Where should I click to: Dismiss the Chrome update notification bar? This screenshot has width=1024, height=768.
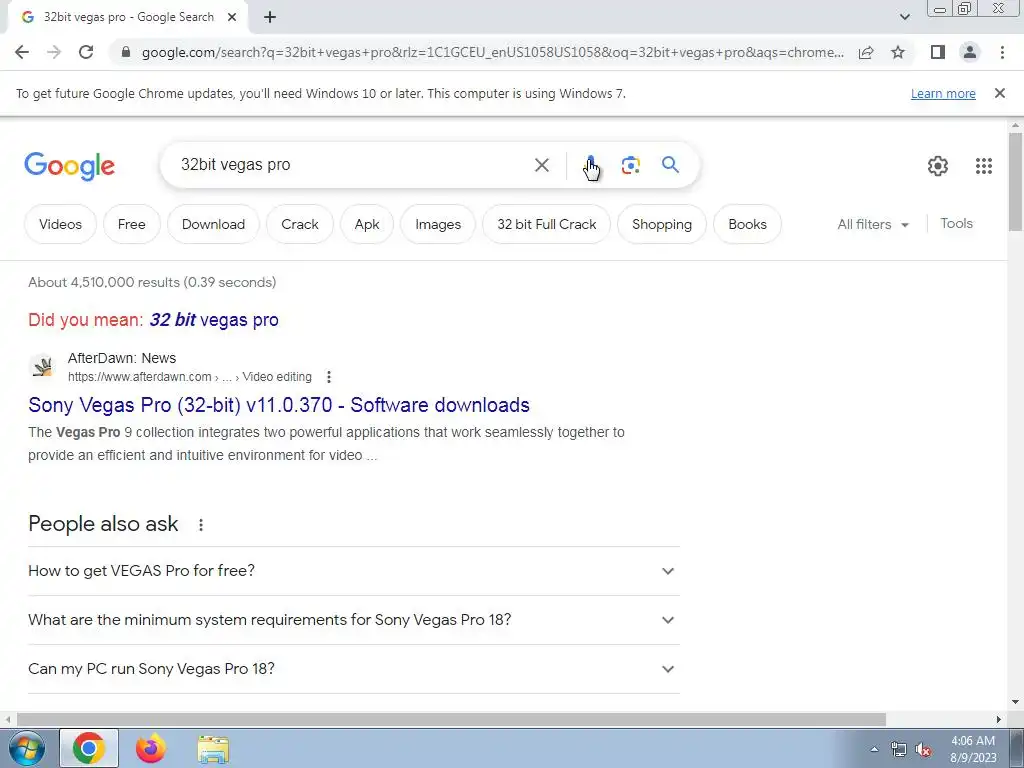pyautogui.click(x=999, y=93)
